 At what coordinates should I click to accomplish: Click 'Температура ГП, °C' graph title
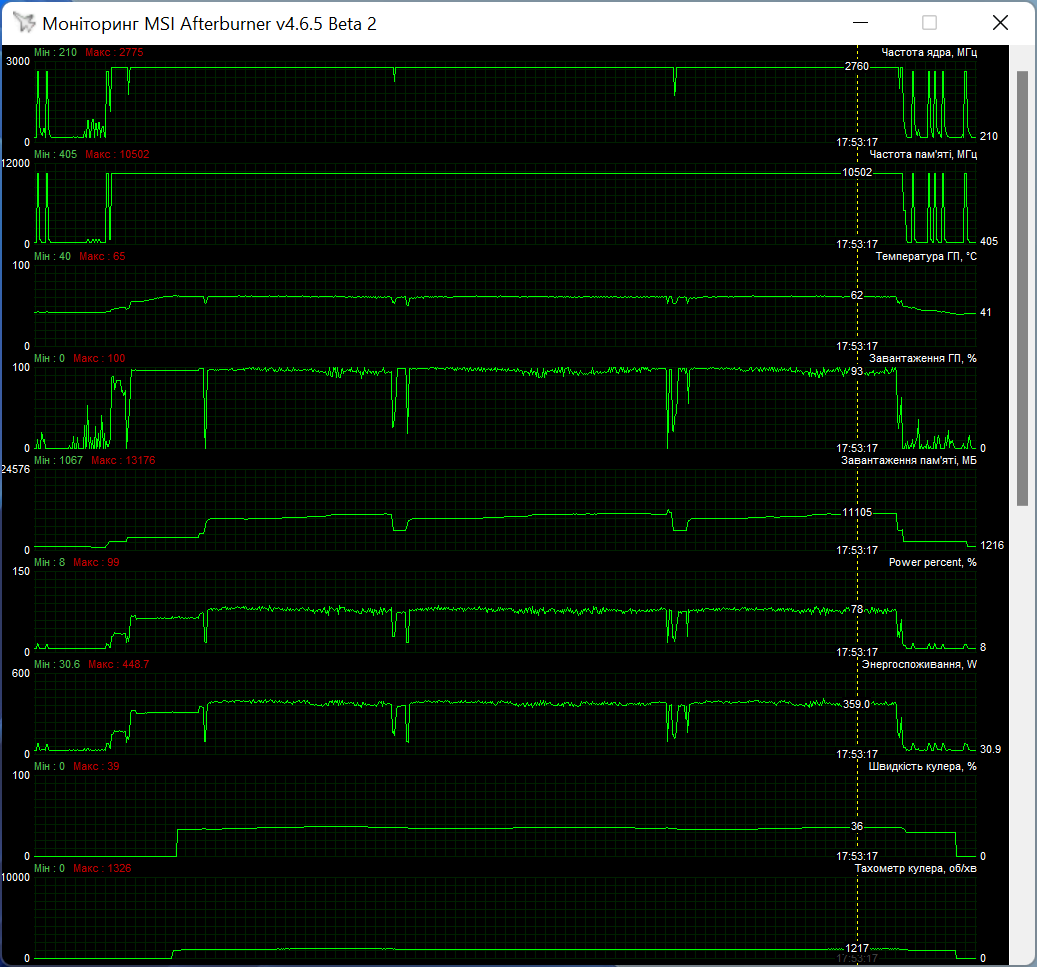(926, 256)
